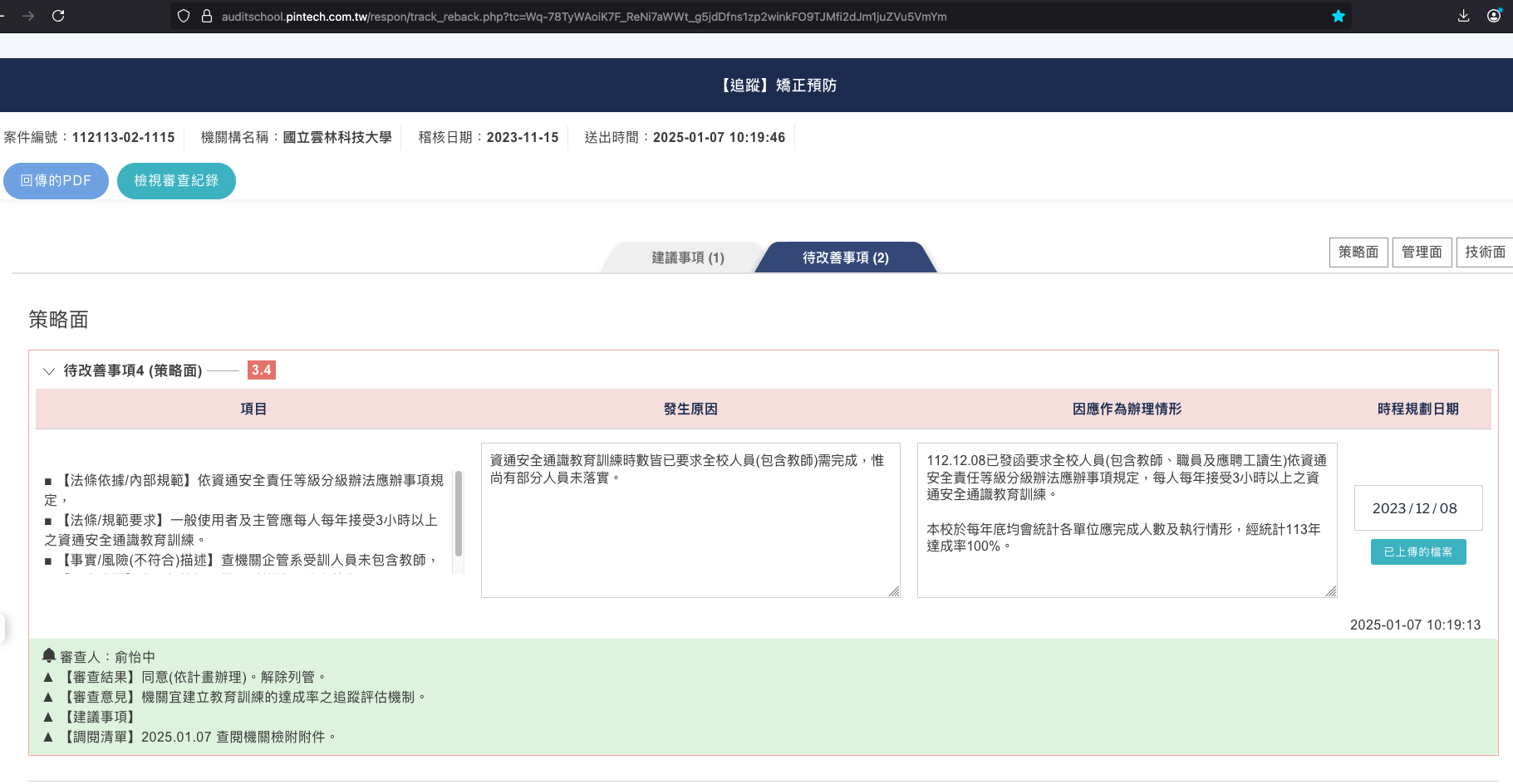This screenshot has height=784, width=1513.
Task: Click resize handle of 因應作為辦理情形 textarea
Action: click(x=1331, y=591)
